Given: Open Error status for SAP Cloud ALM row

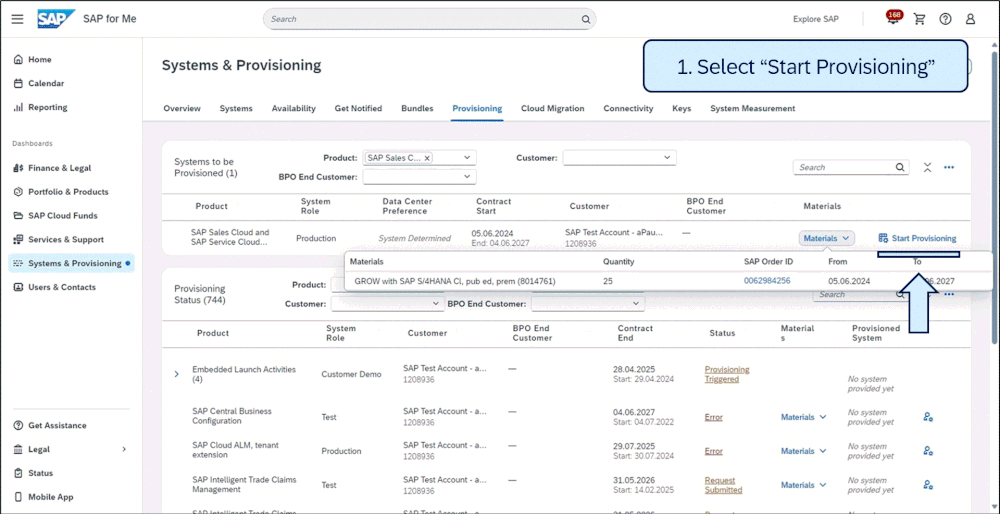Looking at the screenshot, I should 714,451.
